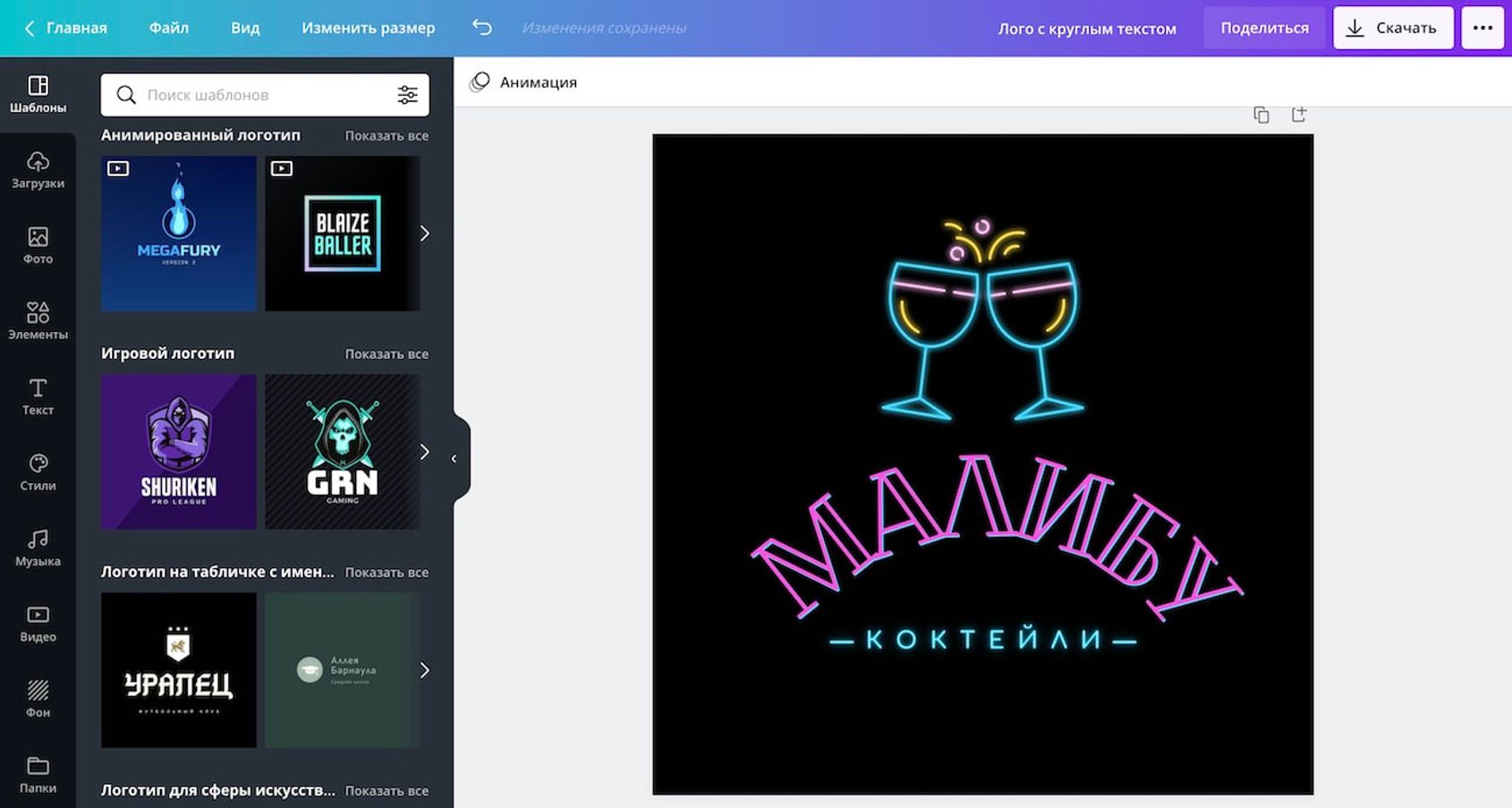The height and width of the screenshot is (808, 1512).
Task: Click the Поделиться share button
Action: coord(1263,28)
